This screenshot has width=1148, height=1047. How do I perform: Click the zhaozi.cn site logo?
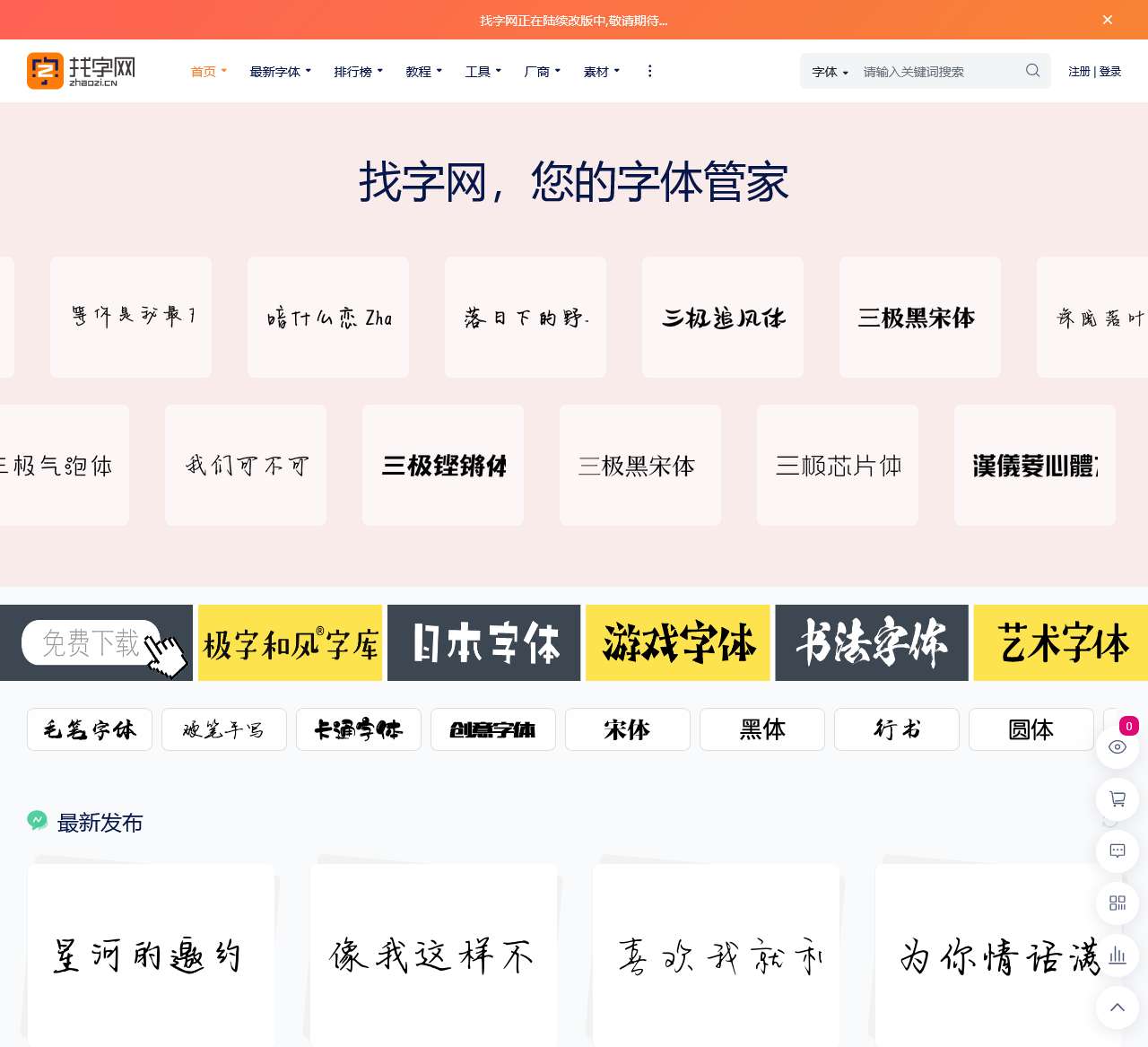click(x=82, y=71)
